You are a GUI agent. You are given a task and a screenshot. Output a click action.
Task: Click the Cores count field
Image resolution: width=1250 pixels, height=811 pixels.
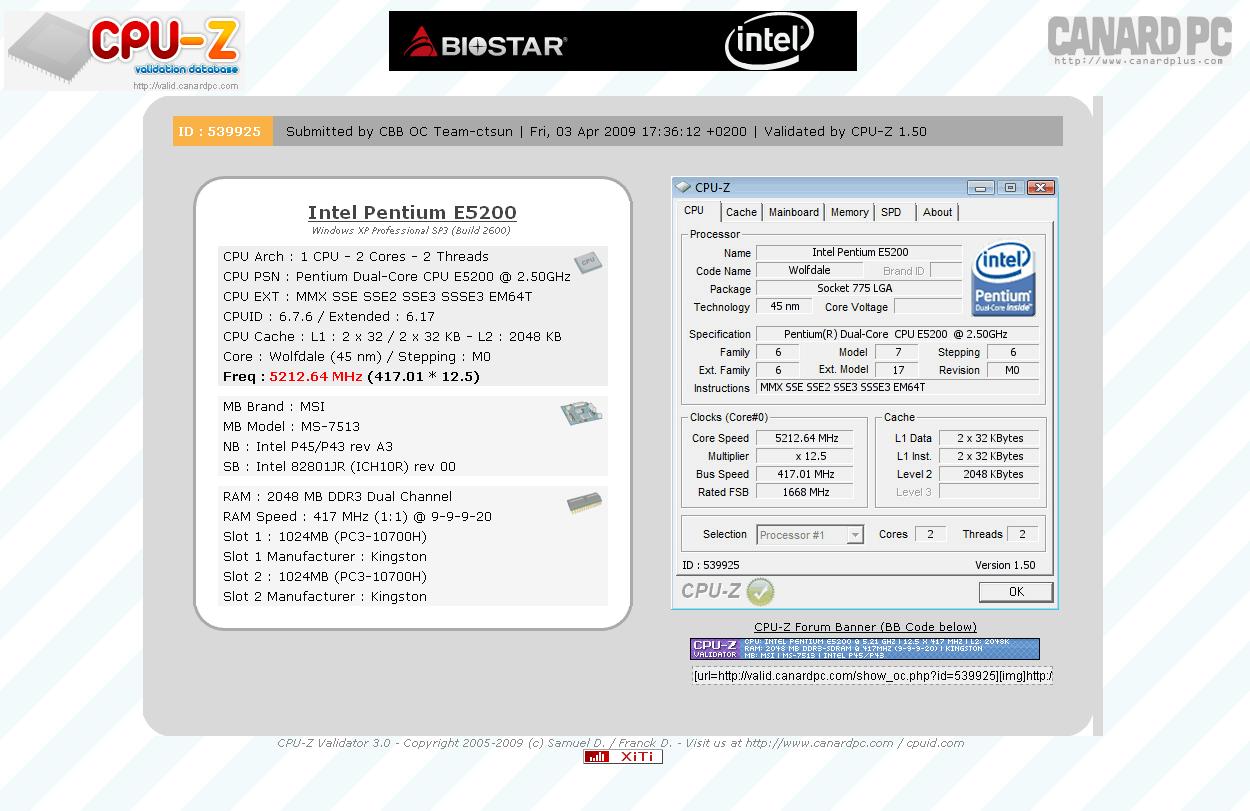[930, 535]
